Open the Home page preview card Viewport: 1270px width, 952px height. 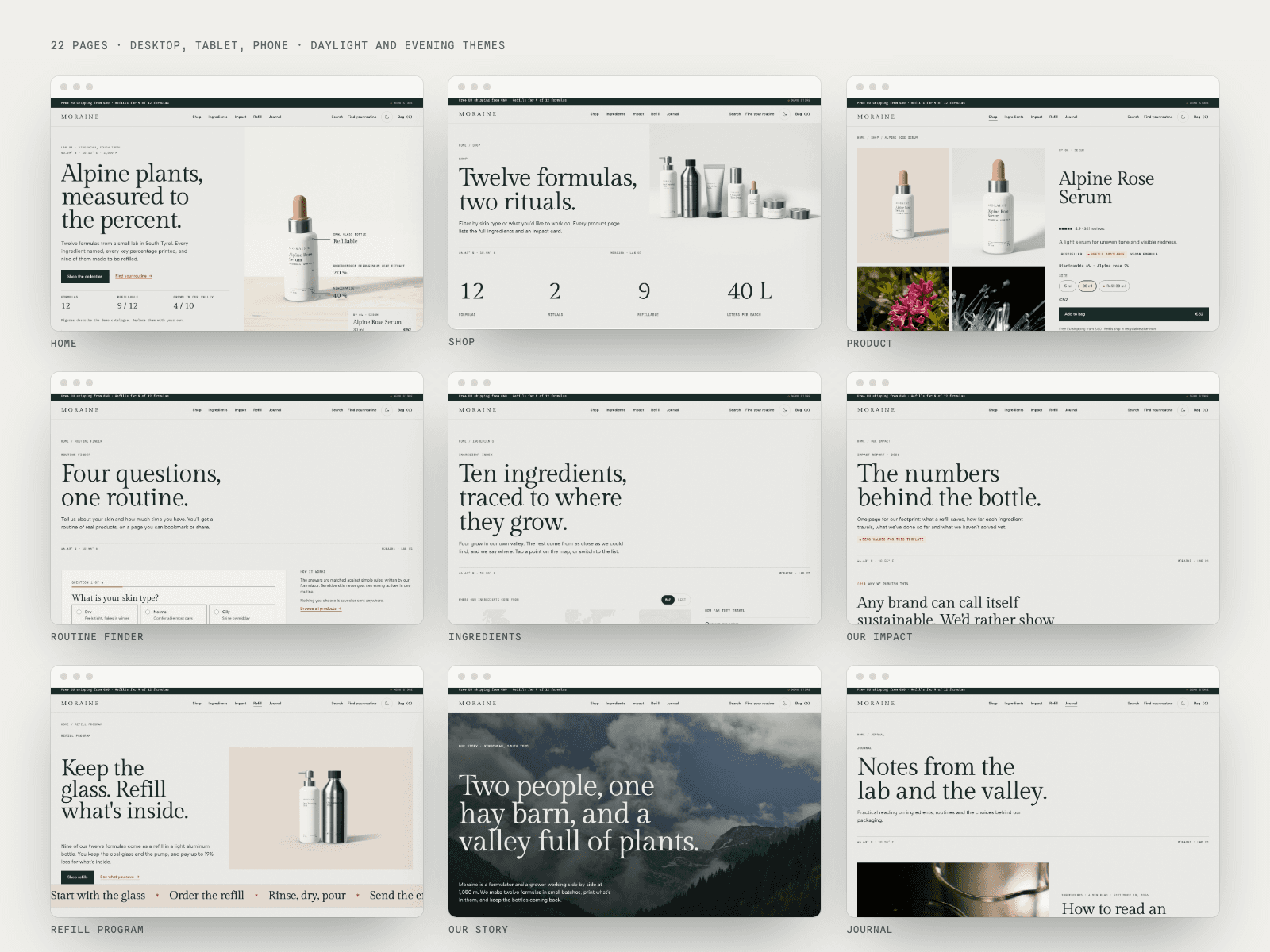click(237, 204)
